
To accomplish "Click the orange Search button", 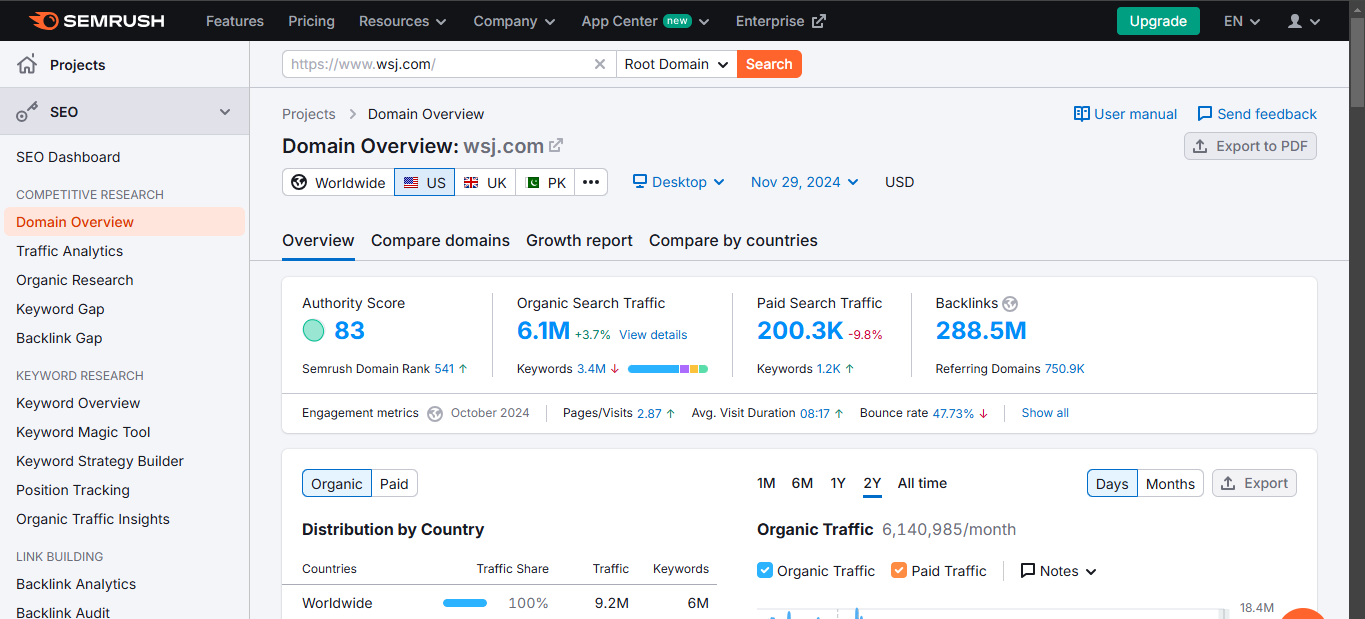I will tap(769, 64).
